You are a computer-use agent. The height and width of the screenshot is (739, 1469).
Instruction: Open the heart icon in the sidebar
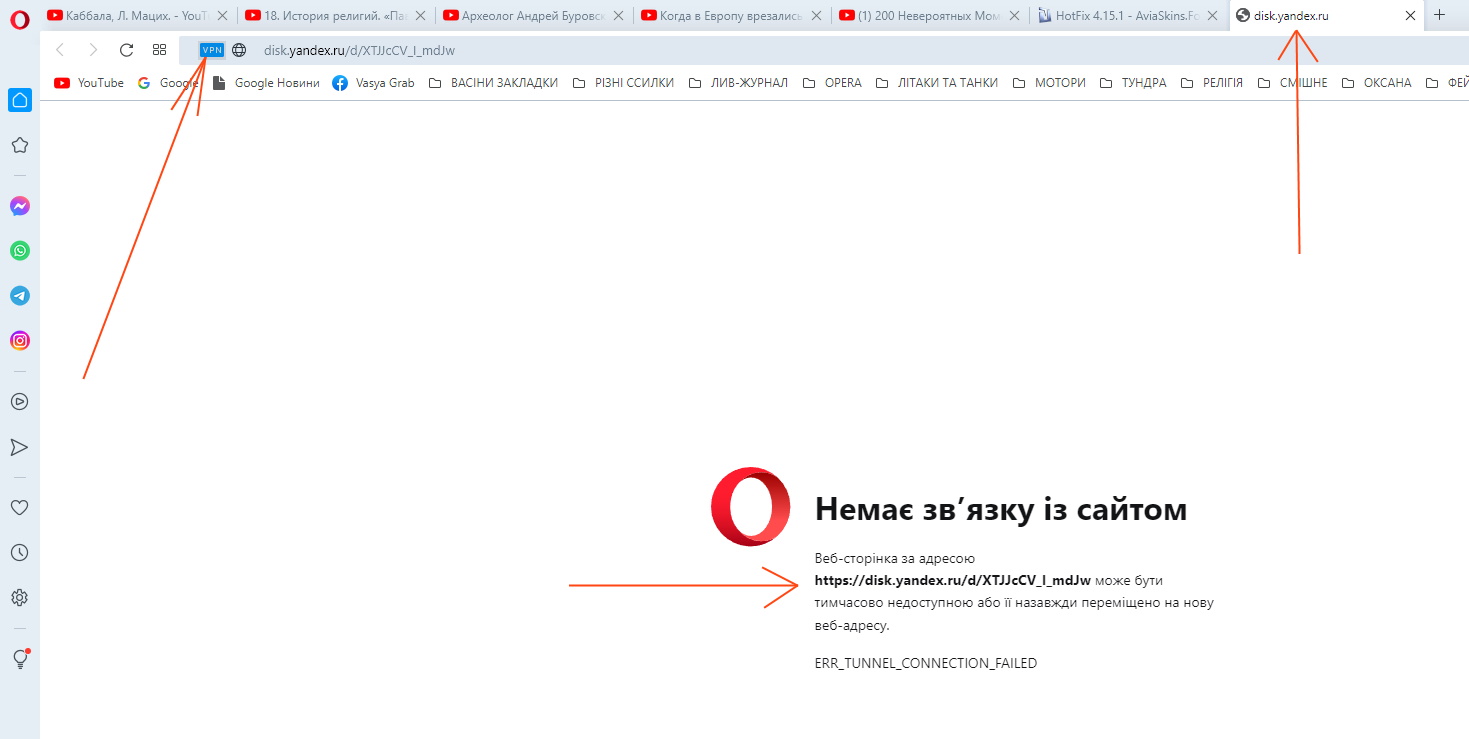coord(19,508)
